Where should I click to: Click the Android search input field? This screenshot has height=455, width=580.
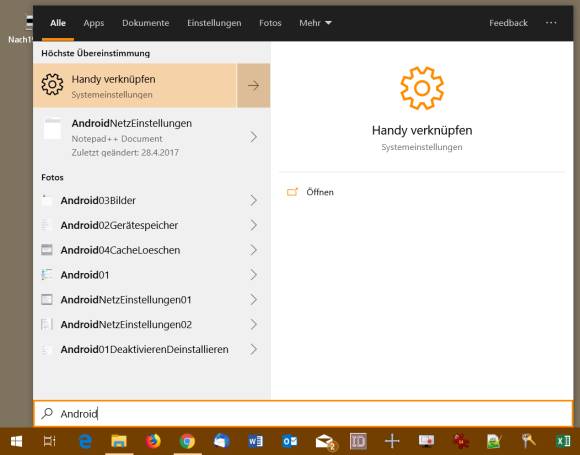(x=303, y=414)
